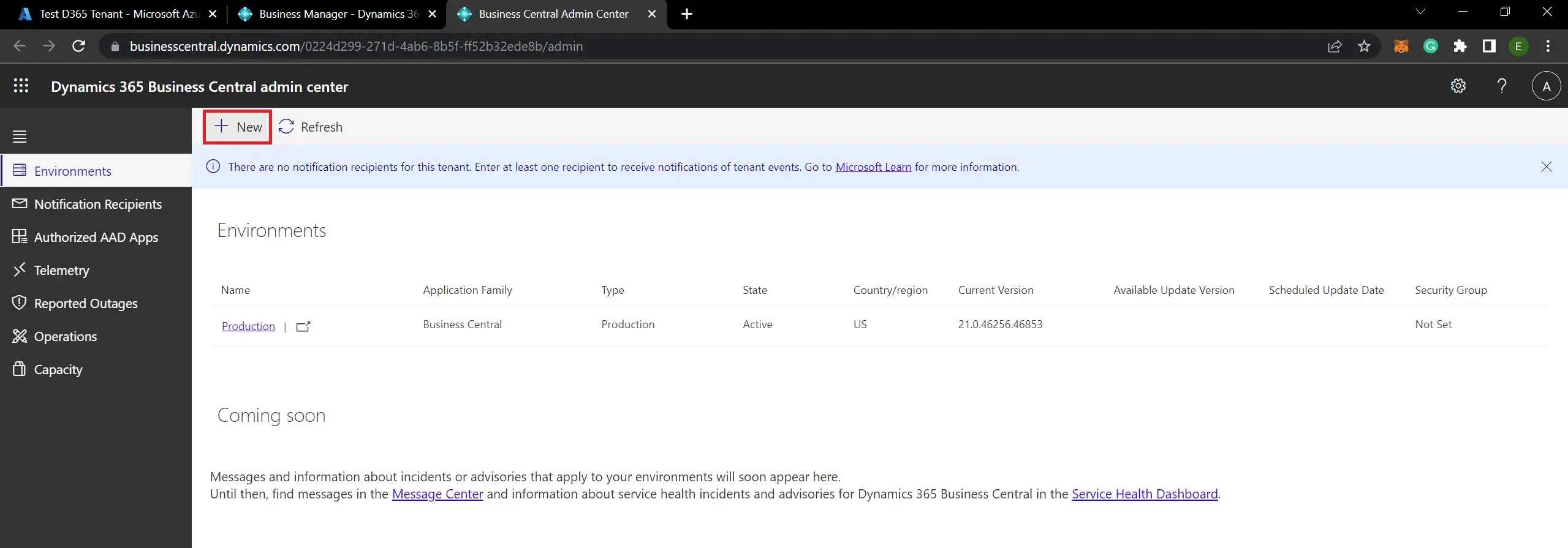Dismiss the notification recipients info banner
Image resolution: width=1568 pixels, height=548 pixels.
pos(1546,167)
